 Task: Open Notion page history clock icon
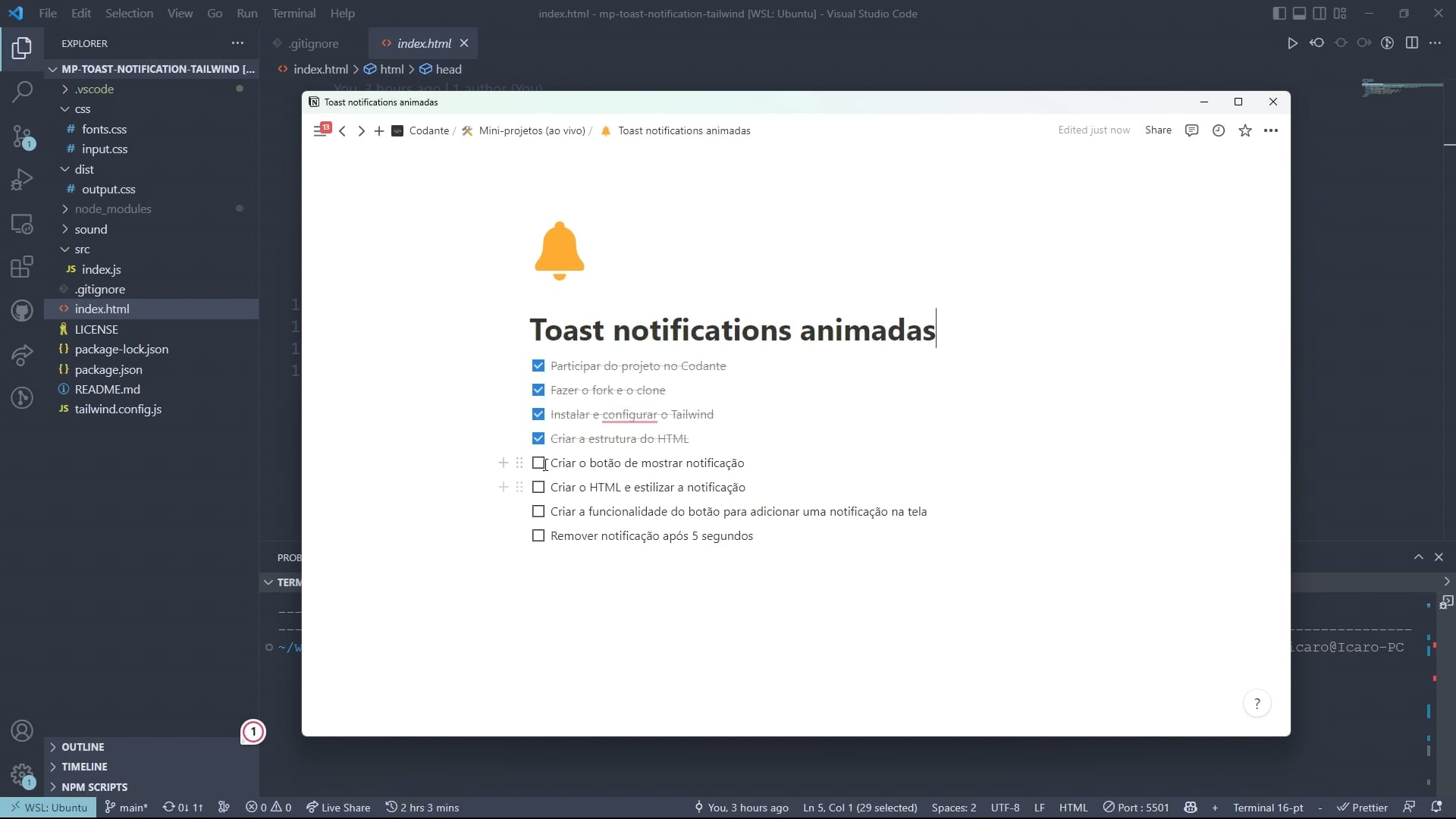coord(1219,130)
